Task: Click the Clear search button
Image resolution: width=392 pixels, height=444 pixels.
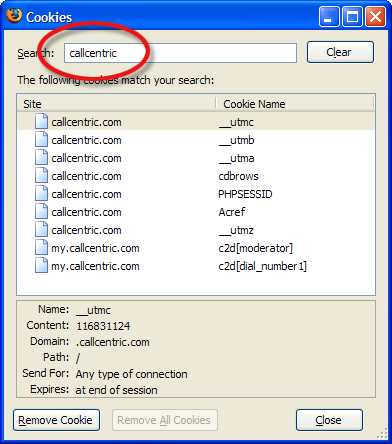Action: point(340,52)
